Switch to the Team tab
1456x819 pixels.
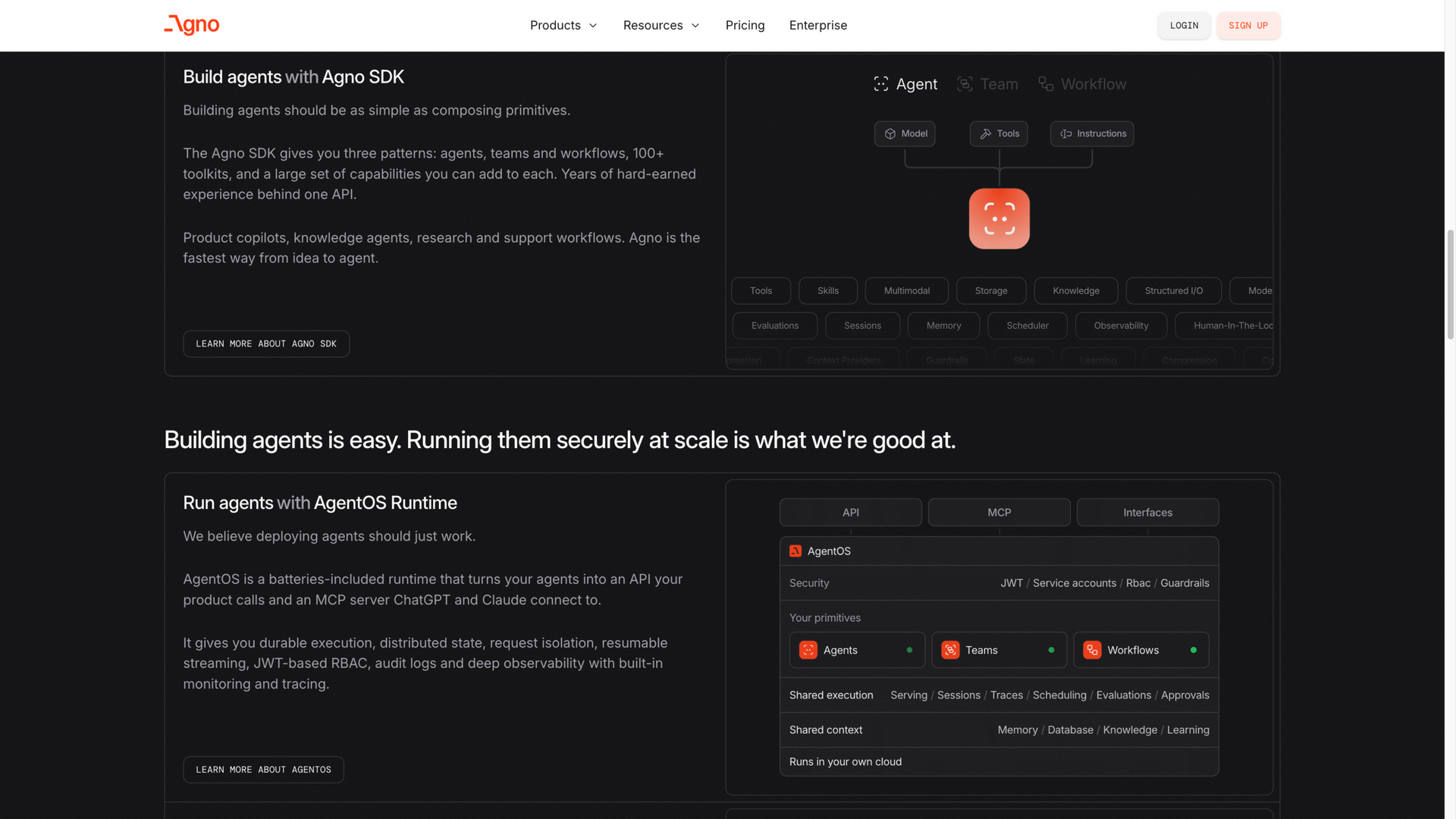pyautogui.click(x=987, y=84)
